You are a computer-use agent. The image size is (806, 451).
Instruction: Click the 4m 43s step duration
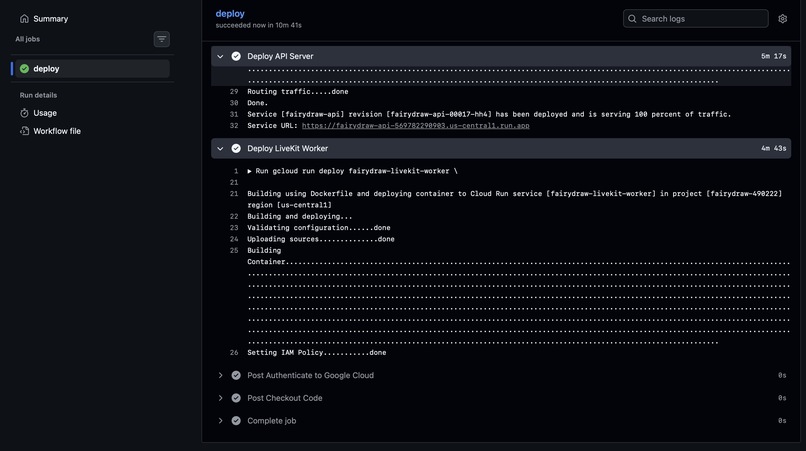[774, 148]
